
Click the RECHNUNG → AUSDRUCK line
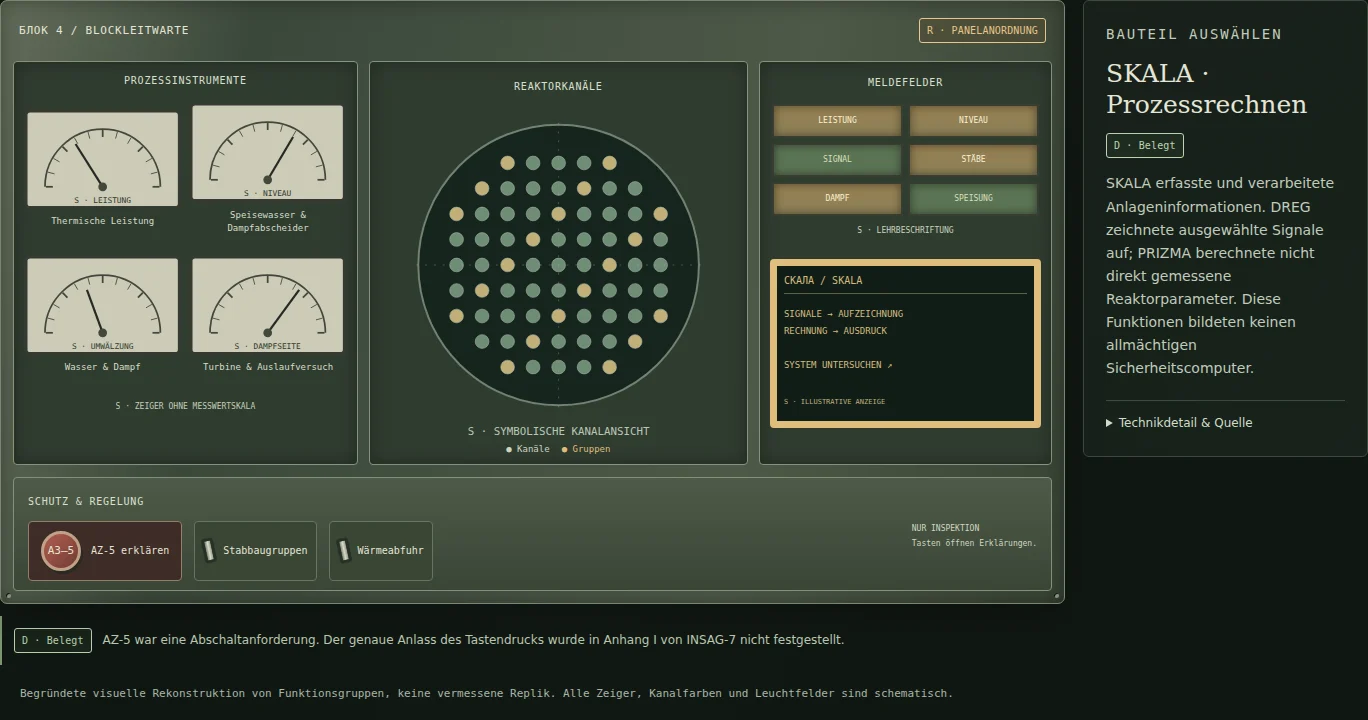click(835, 331)
